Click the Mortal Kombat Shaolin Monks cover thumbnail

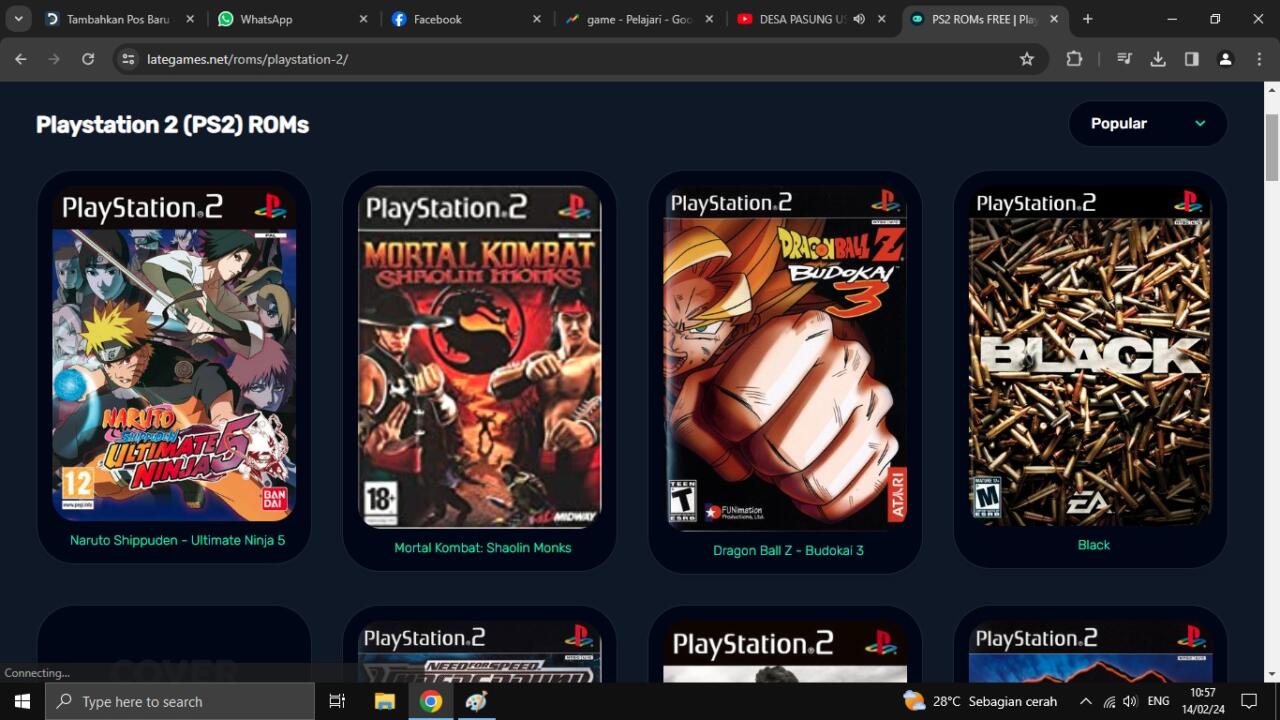tap(480, 357)
